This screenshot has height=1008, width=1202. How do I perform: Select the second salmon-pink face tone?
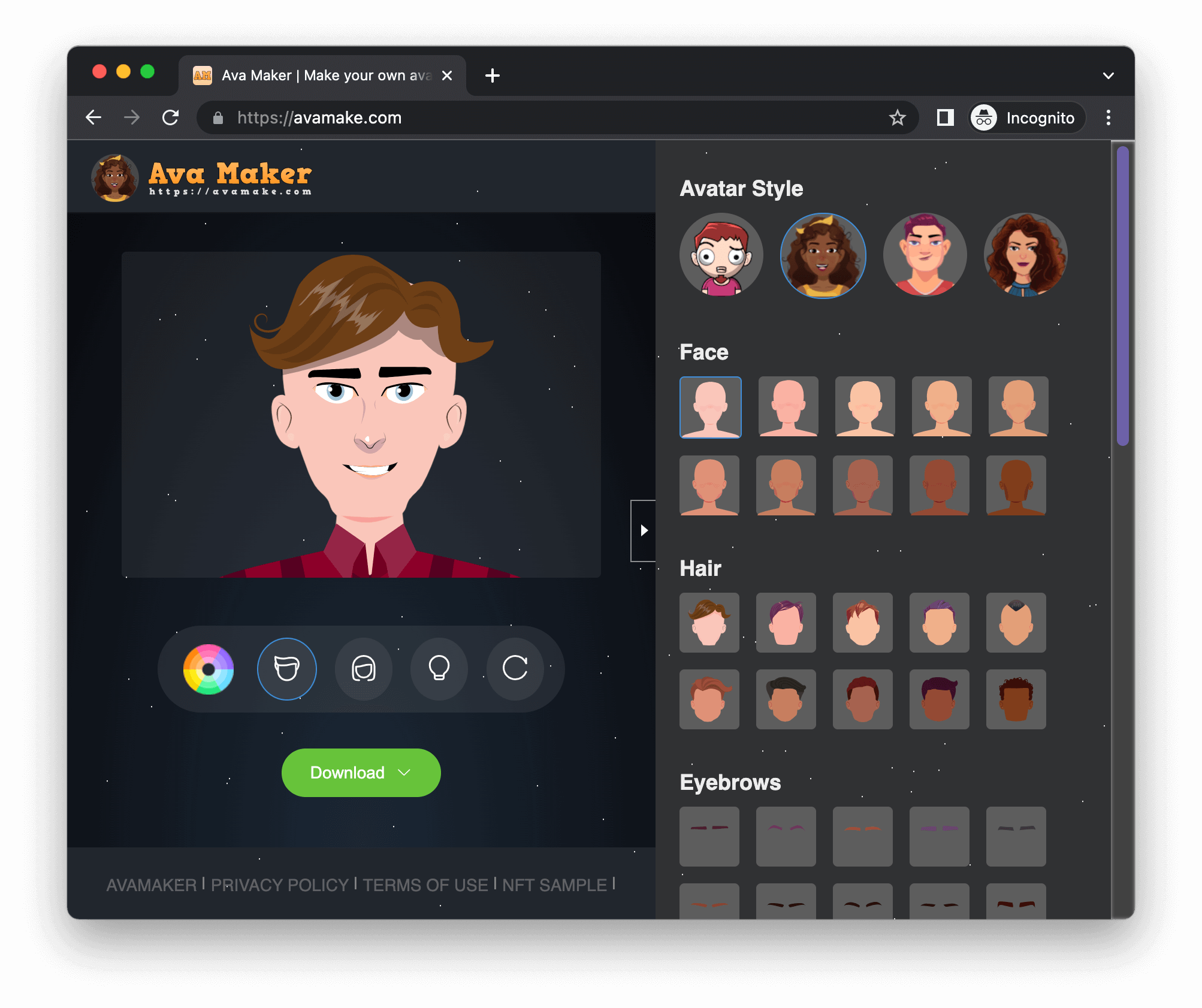coord(788,406)
